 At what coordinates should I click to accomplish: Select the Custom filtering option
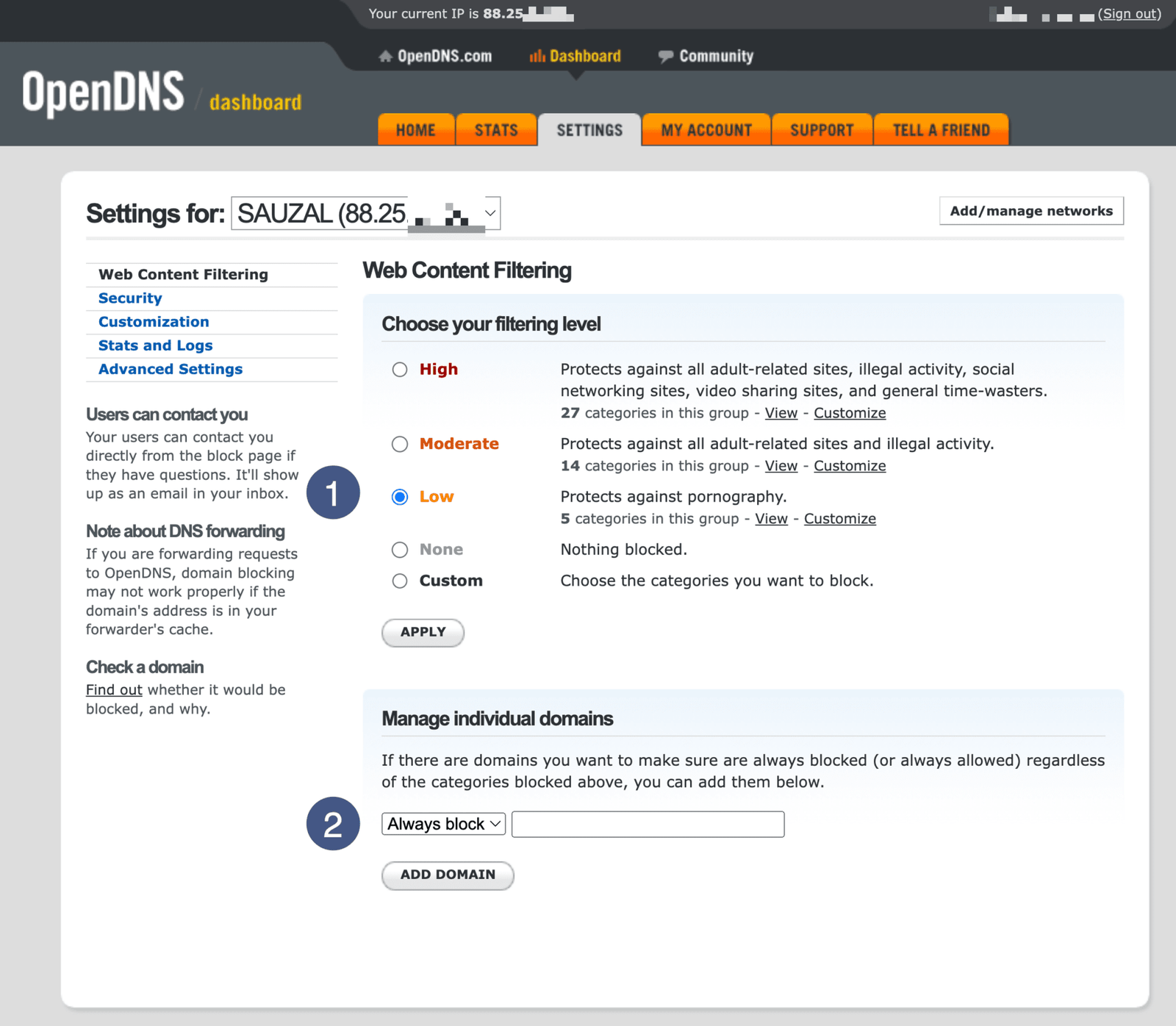[400, 581]
